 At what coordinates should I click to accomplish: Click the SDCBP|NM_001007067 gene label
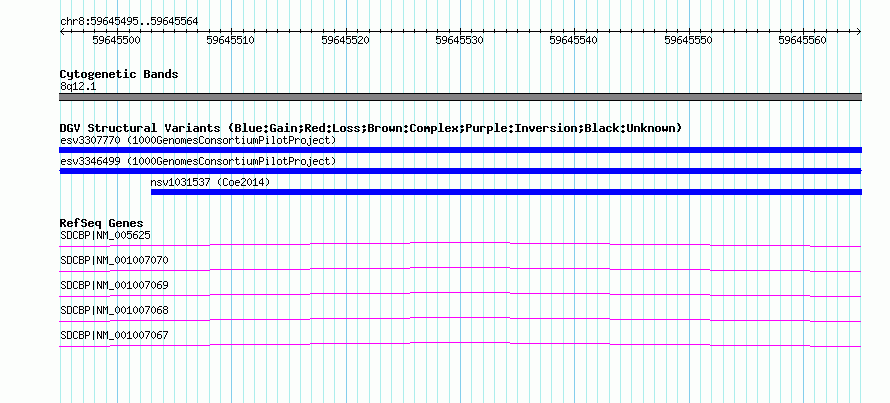114,335
